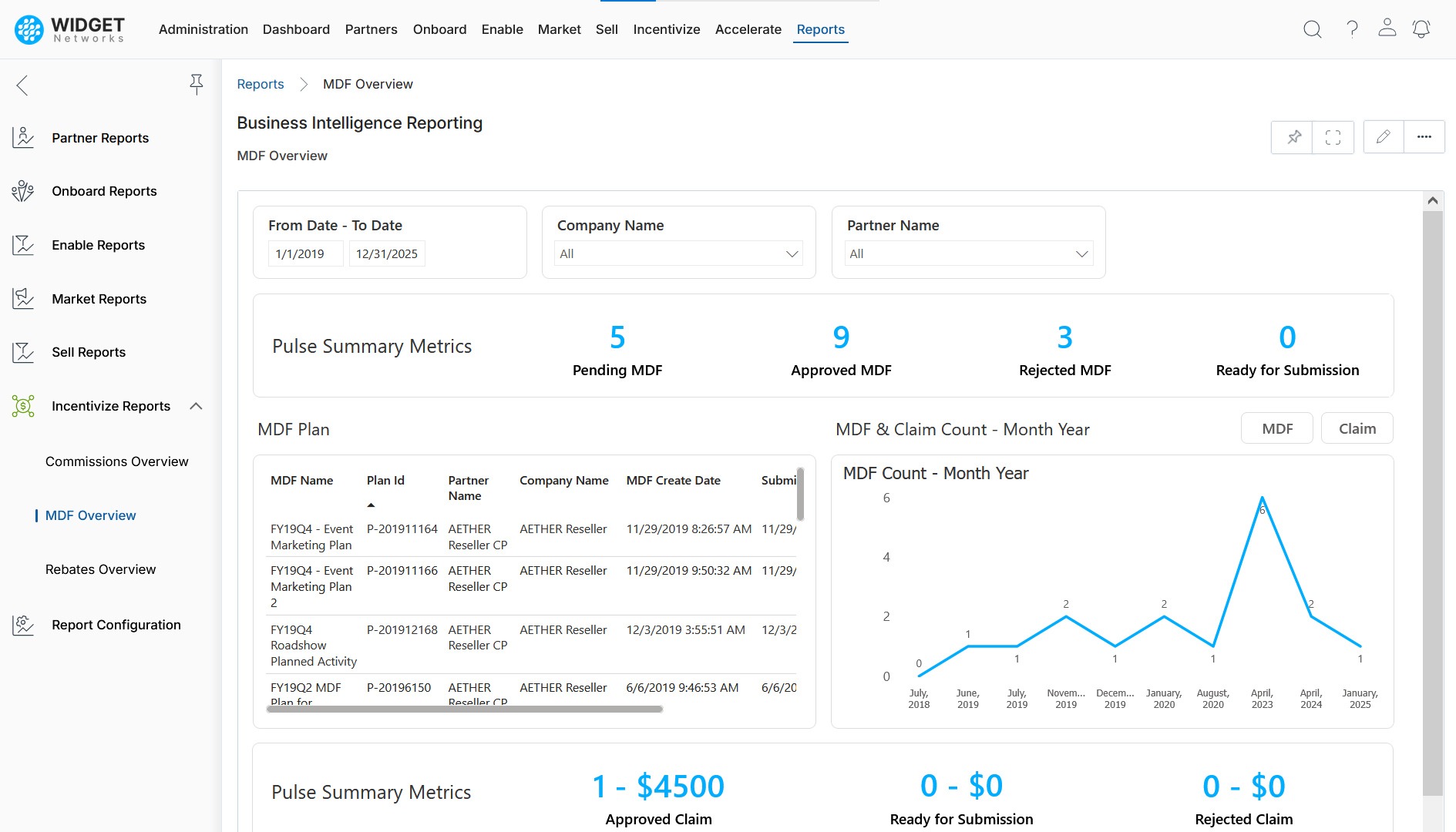
Task: Open the help question mark icon
Action: (x=1352, y=29)
